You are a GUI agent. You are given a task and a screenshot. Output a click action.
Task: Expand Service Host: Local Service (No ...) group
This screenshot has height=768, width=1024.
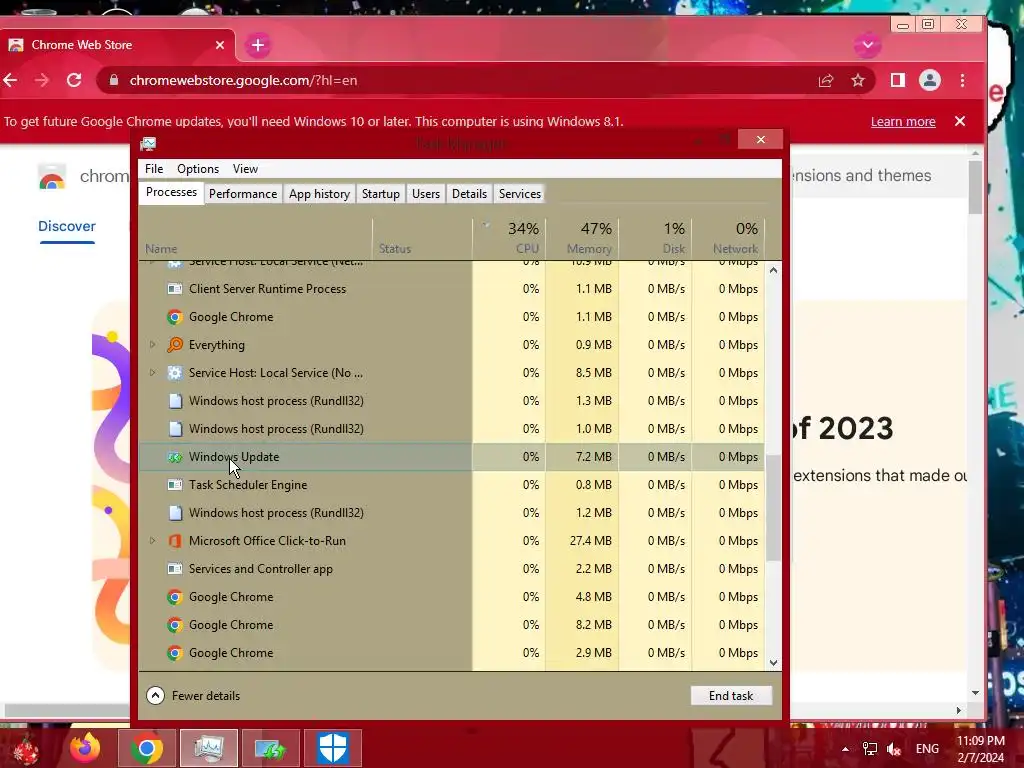(x=152, y=373)
